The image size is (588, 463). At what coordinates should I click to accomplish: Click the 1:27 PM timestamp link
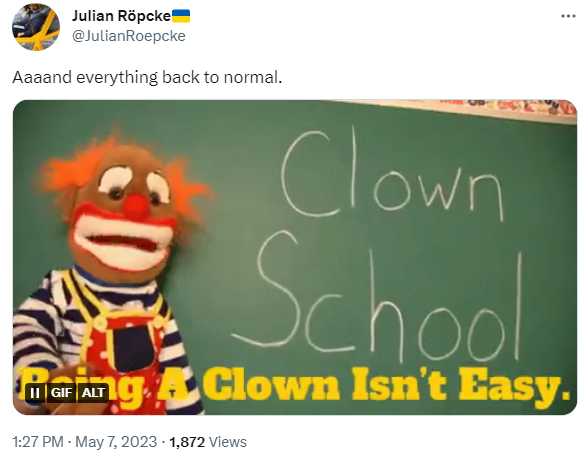coord(38,442)
